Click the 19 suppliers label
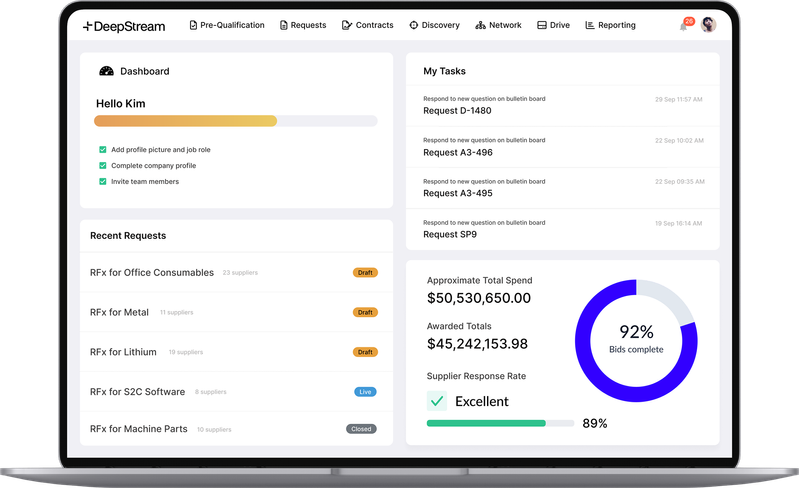Screen dimensions: 799x488 click(x=186, y=352)
